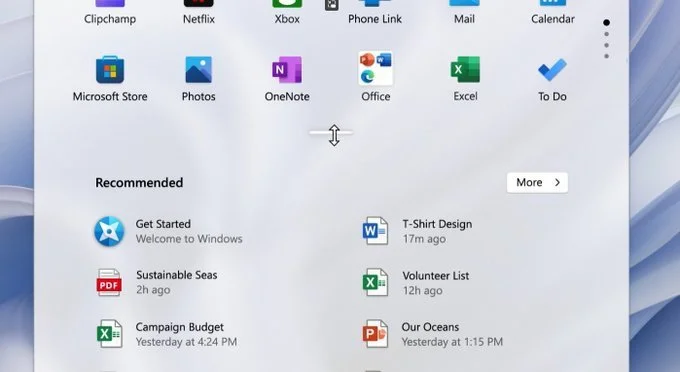Viewport: 680px width, 372px height.
Task: Select the first pinned page dot
Action: pos(607,23)
